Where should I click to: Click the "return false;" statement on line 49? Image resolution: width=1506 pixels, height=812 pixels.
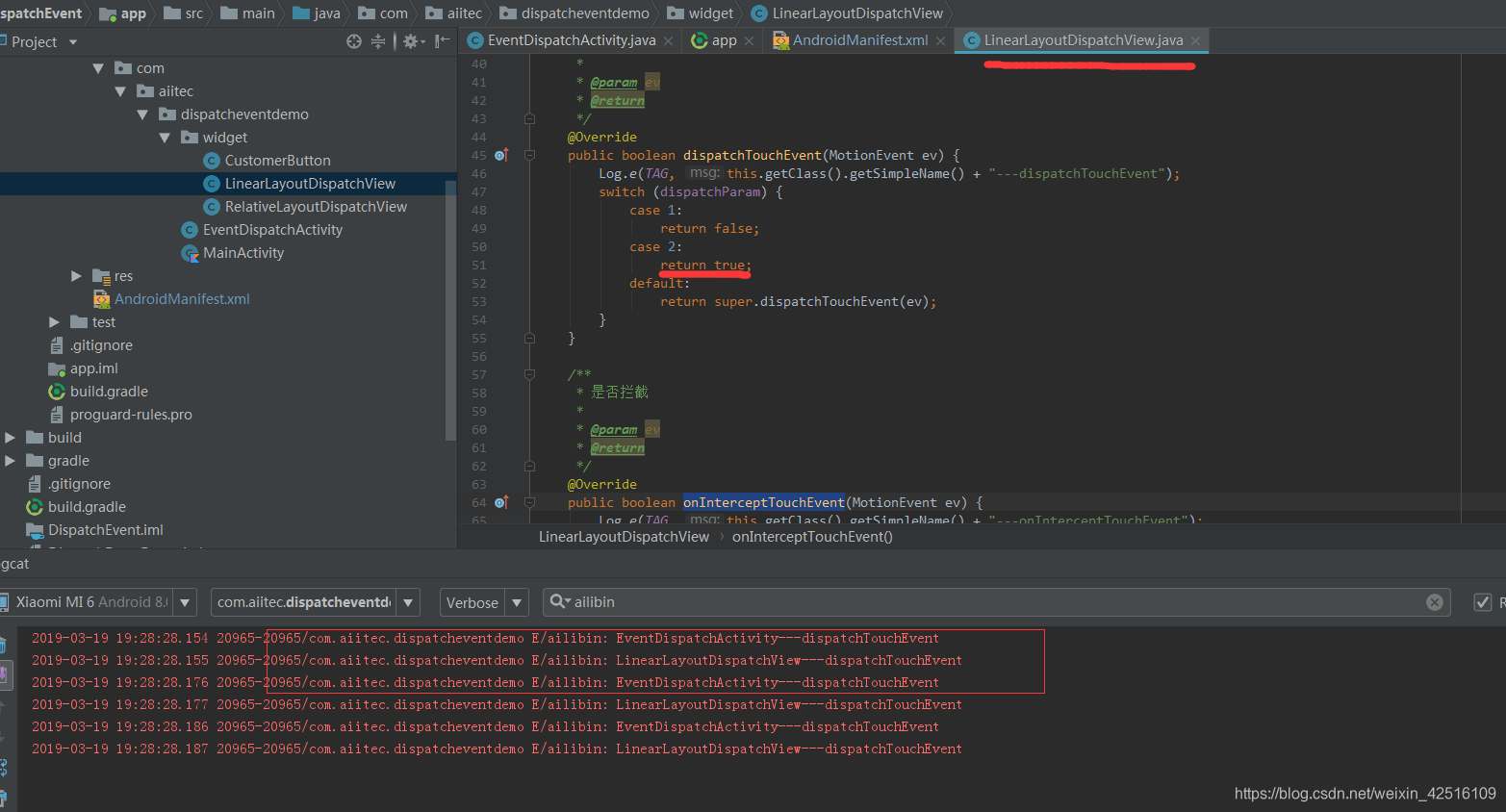pyautogui.click(x=709, y=228)
